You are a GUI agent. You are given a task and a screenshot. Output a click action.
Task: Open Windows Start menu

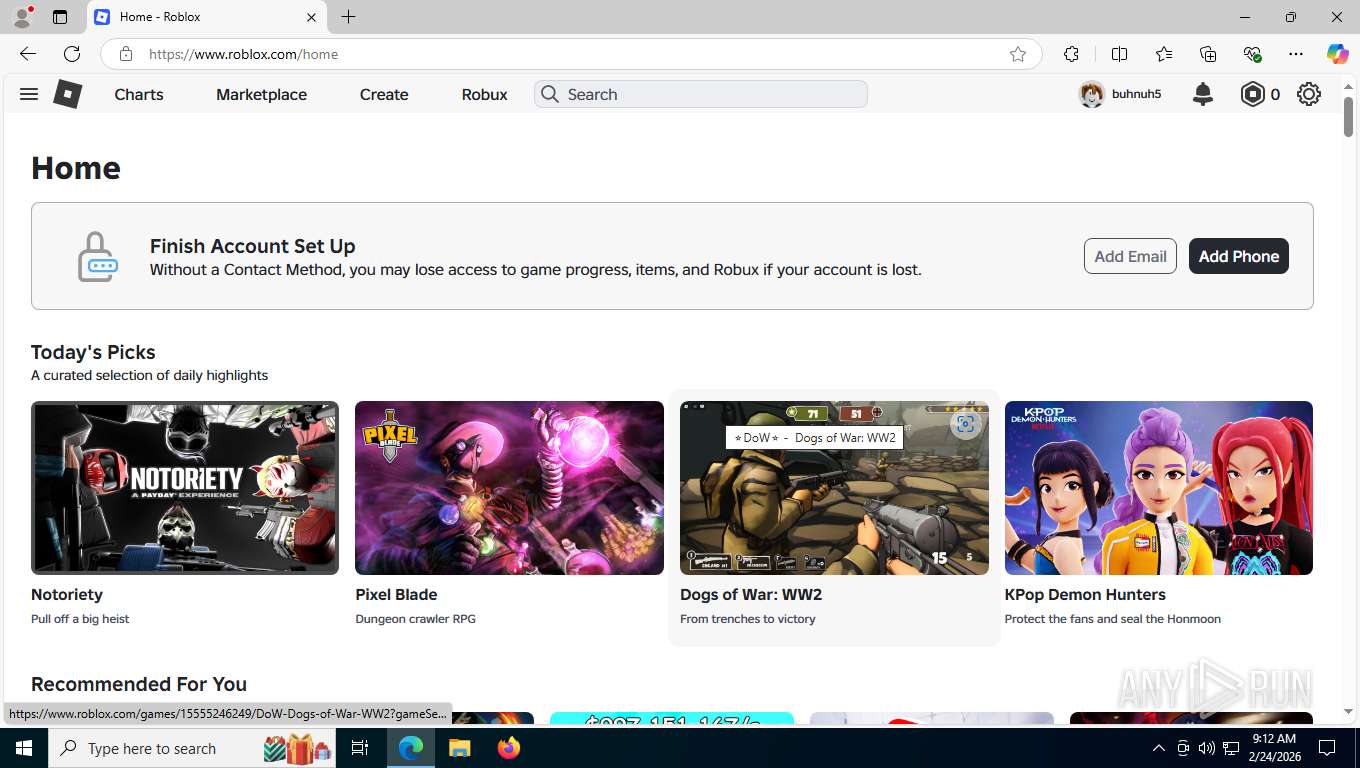pos(23,748)
